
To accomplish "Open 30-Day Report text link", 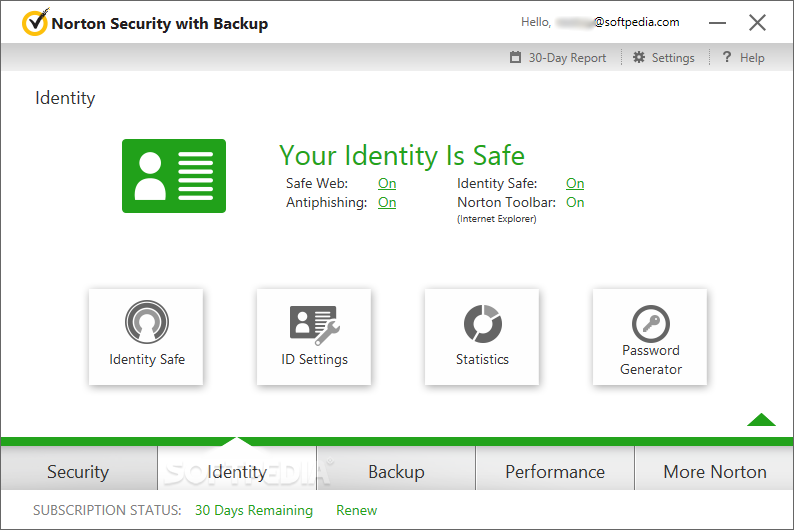I will tap(567, 58).
